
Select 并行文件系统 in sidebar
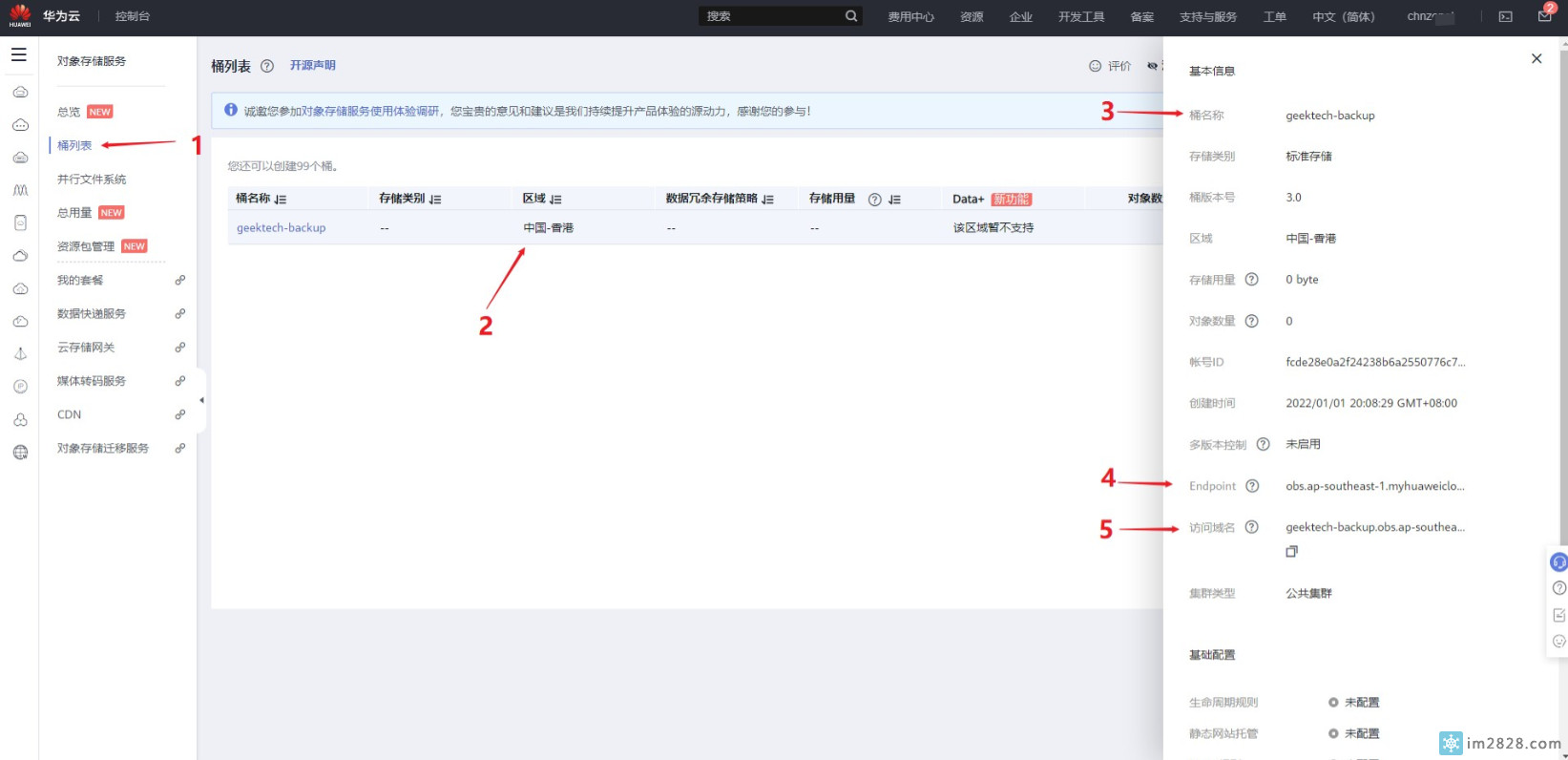click(x=92, y=179)
